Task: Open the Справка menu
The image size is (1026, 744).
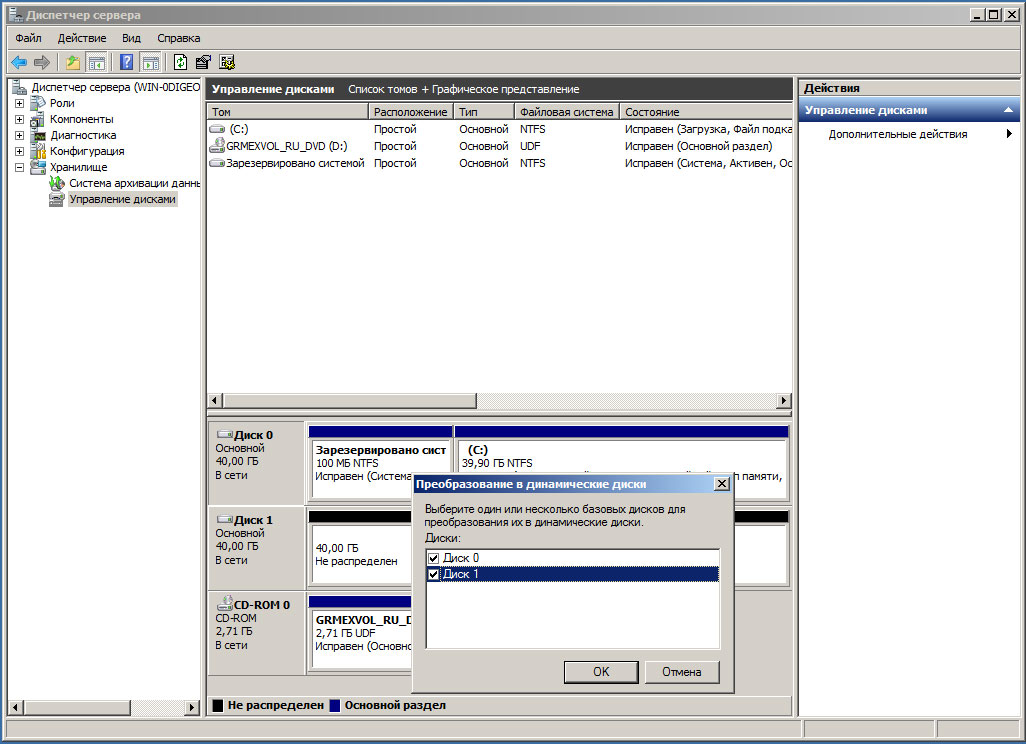Action: tap(179, 38)
